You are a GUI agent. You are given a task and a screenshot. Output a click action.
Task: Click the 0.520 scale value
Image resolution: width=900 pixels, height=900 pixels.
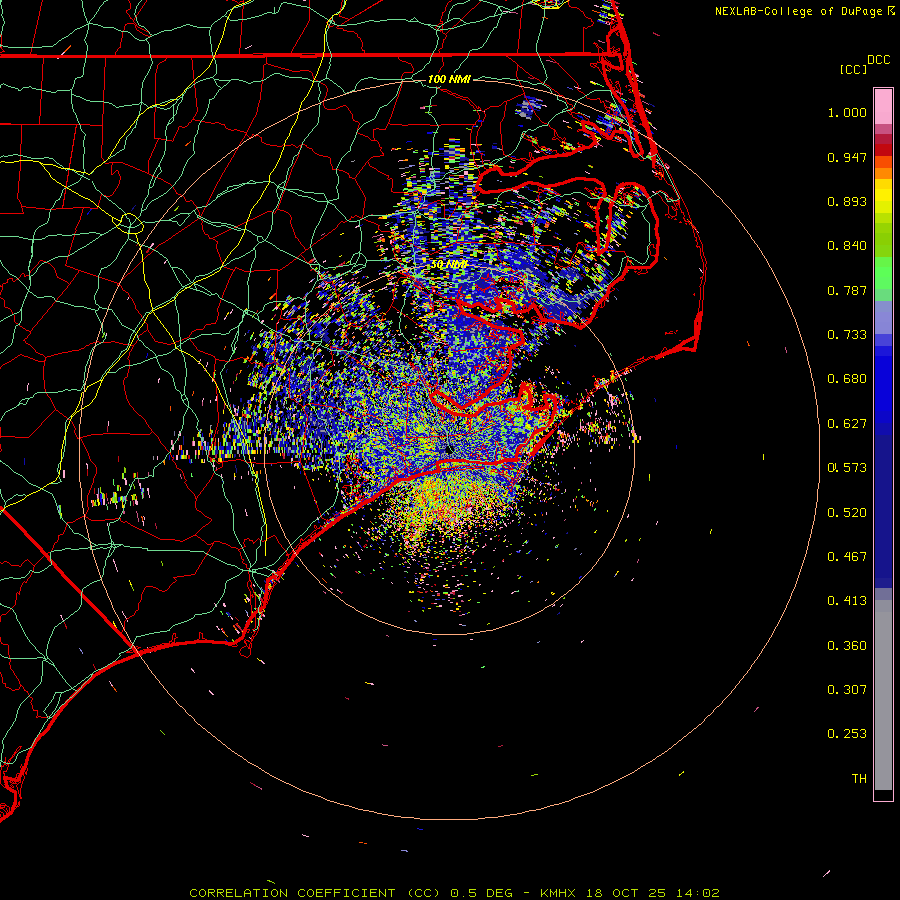pos(847,513)
